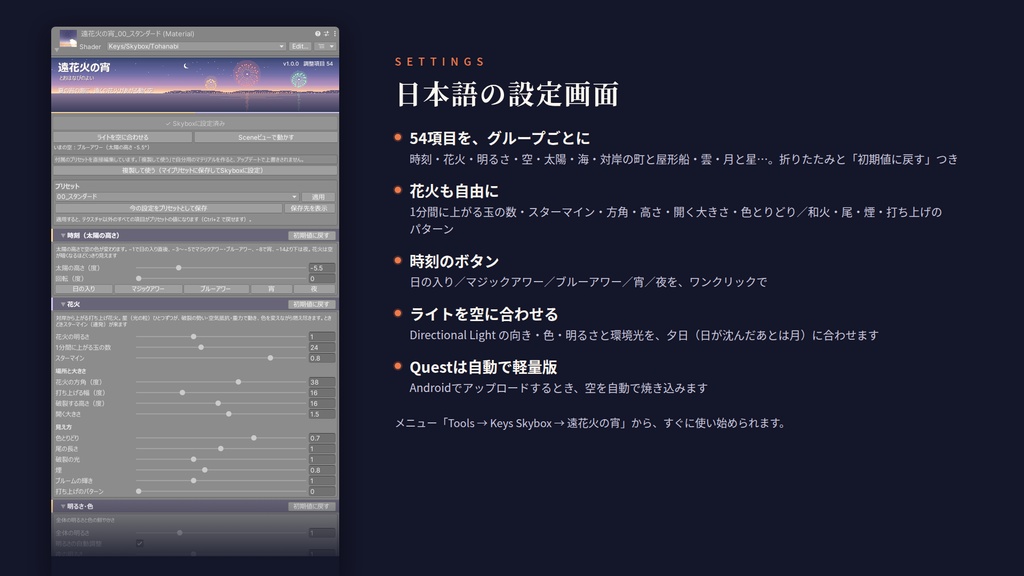Click the ライトを空に合わせる bullet heading on the slide
The image size is (1024, 576).
pyautogui.click(x=484, y=314)
